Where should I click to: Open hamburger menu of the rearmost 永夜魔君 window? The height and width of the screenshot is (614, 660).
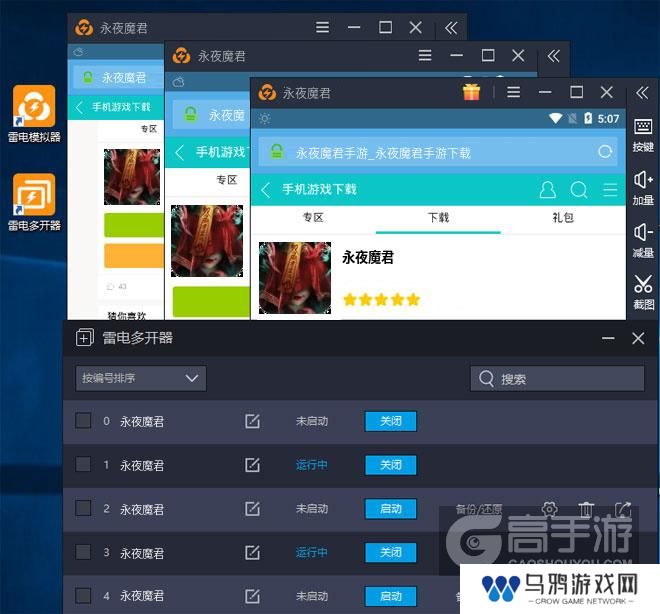coord(322,28)
